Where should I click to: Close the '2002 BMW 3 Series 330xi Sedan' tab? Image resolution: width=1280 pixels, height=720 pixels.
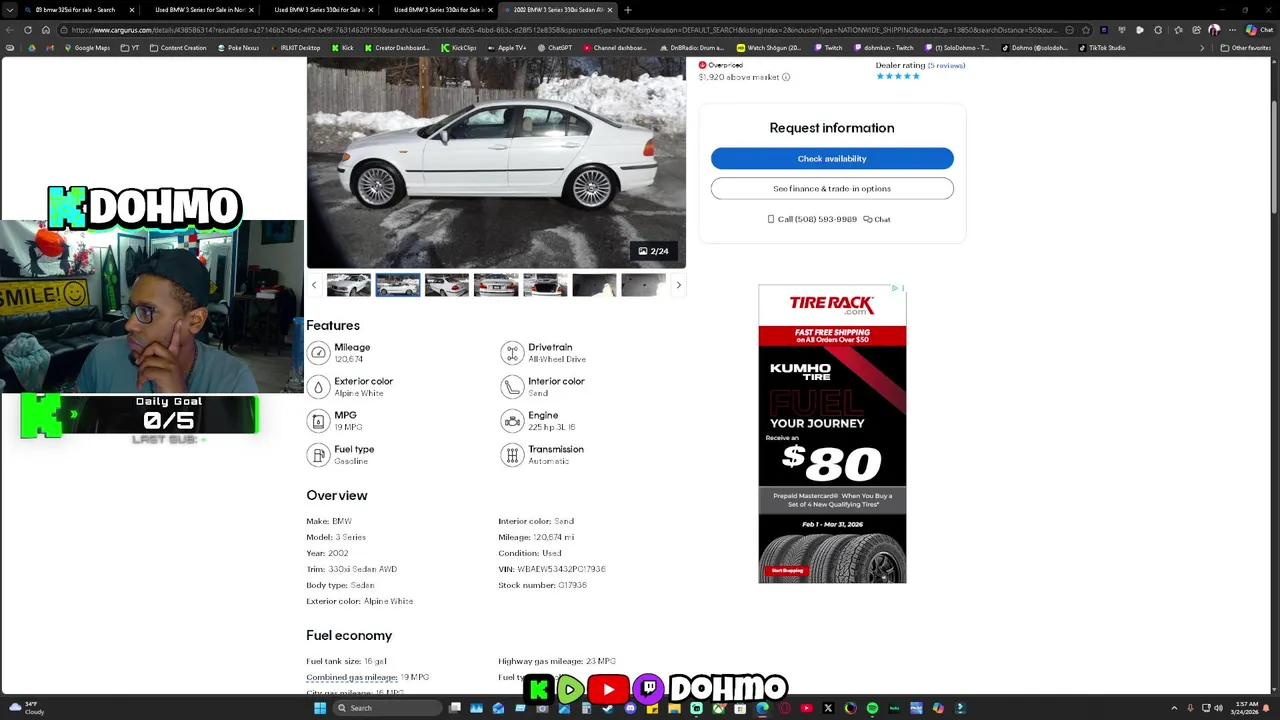point(610,10)
